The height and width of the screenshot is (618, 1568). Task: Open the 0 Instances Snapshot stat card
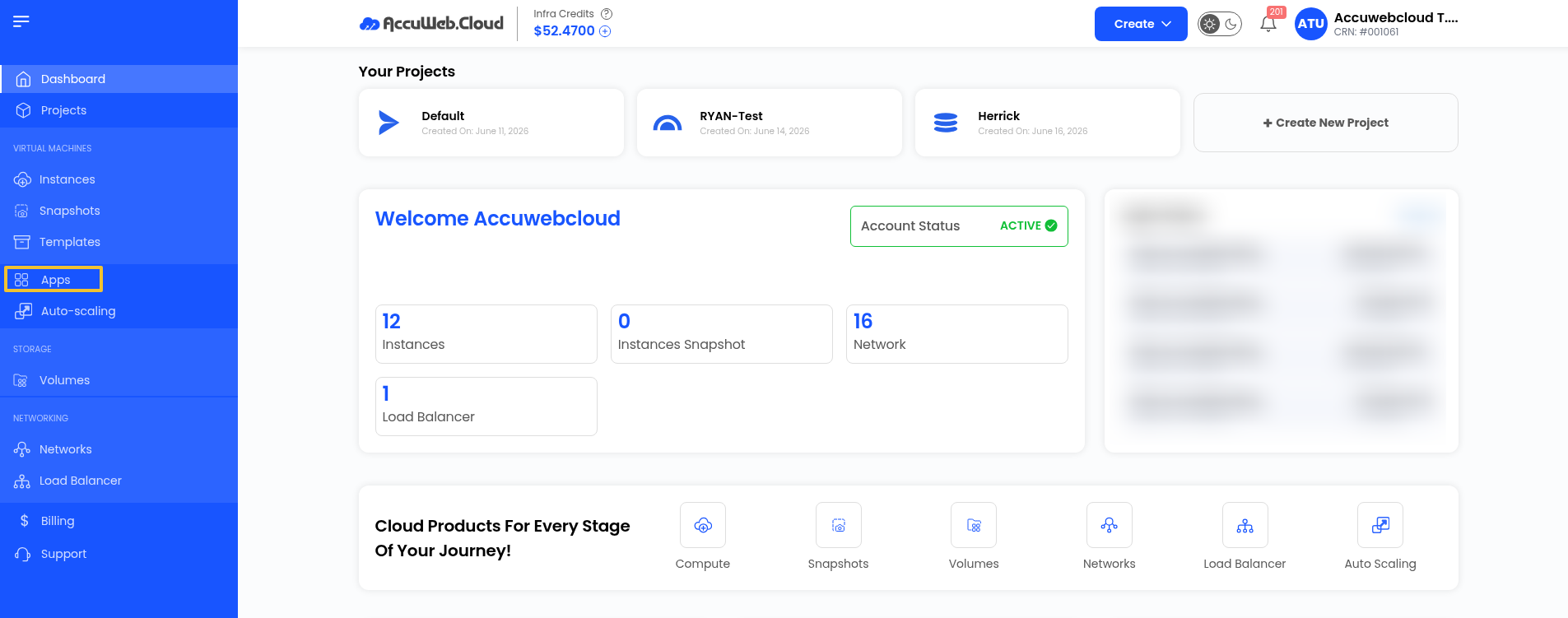tap(722, 334)
